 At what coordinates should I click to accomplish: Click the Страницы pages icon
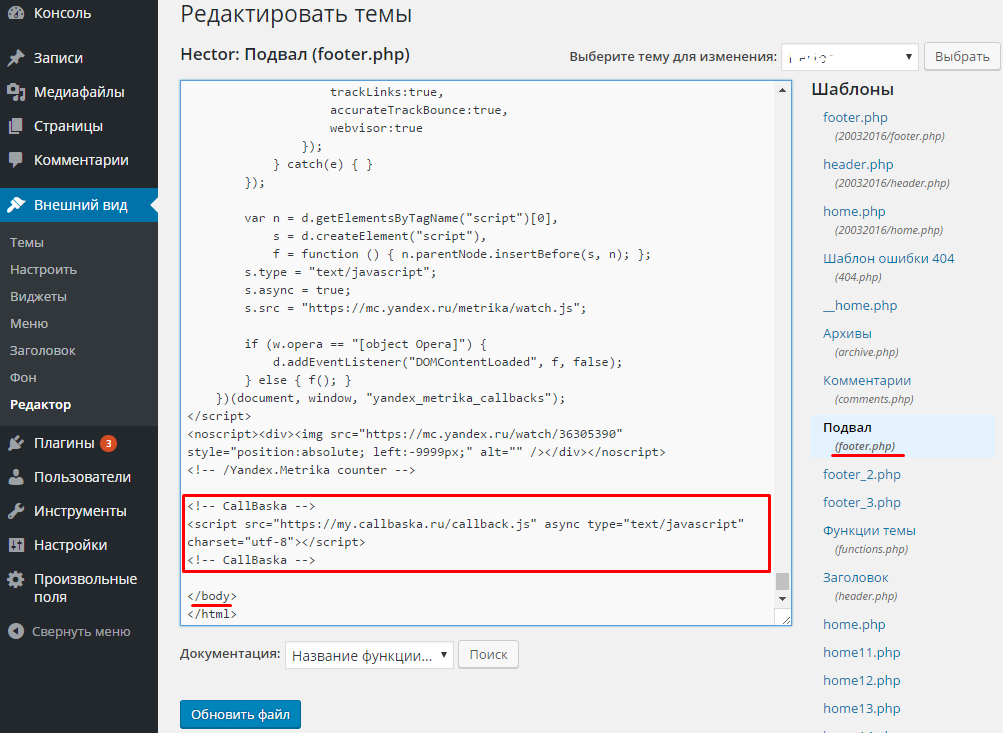tap(16, 126)
